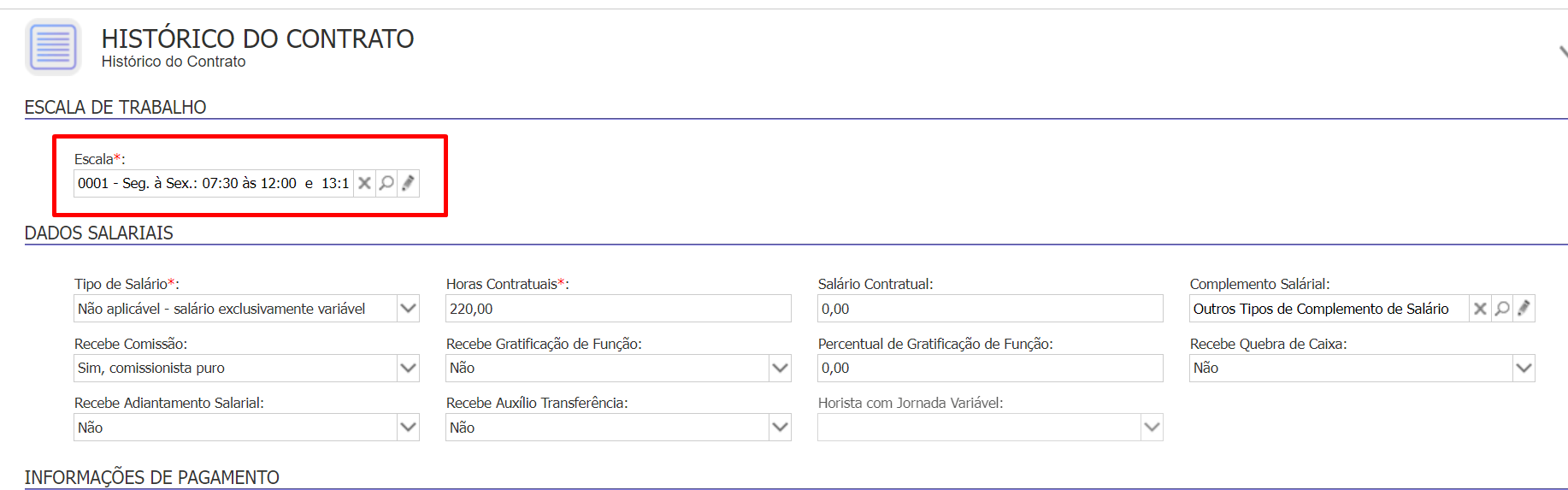
Task: Collapse panel using top-right chevron
Action: [1562, 53]
